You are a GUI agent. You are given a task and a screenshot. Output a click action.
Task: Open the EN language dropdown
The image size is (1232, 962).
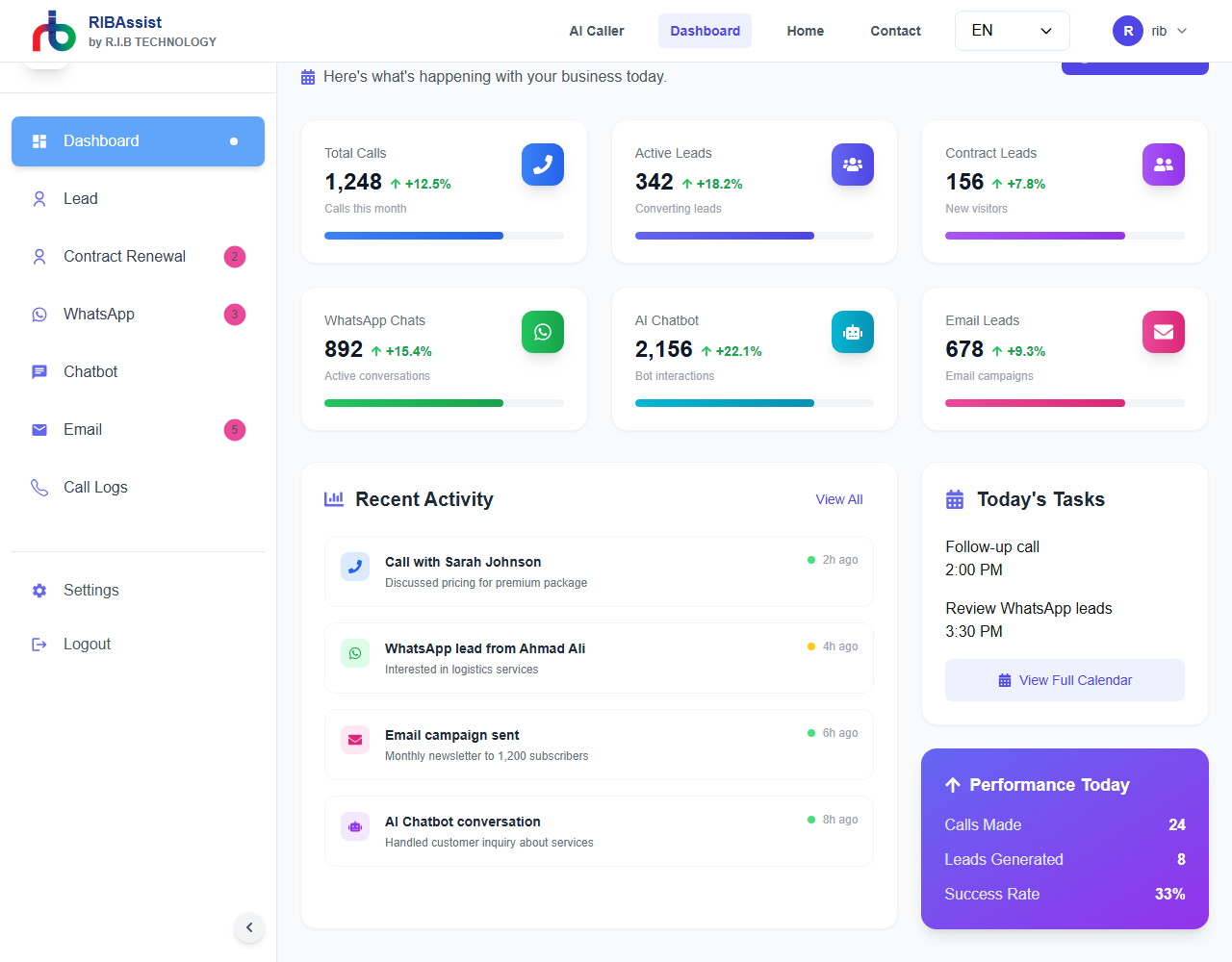click(x=1012, y=31)
